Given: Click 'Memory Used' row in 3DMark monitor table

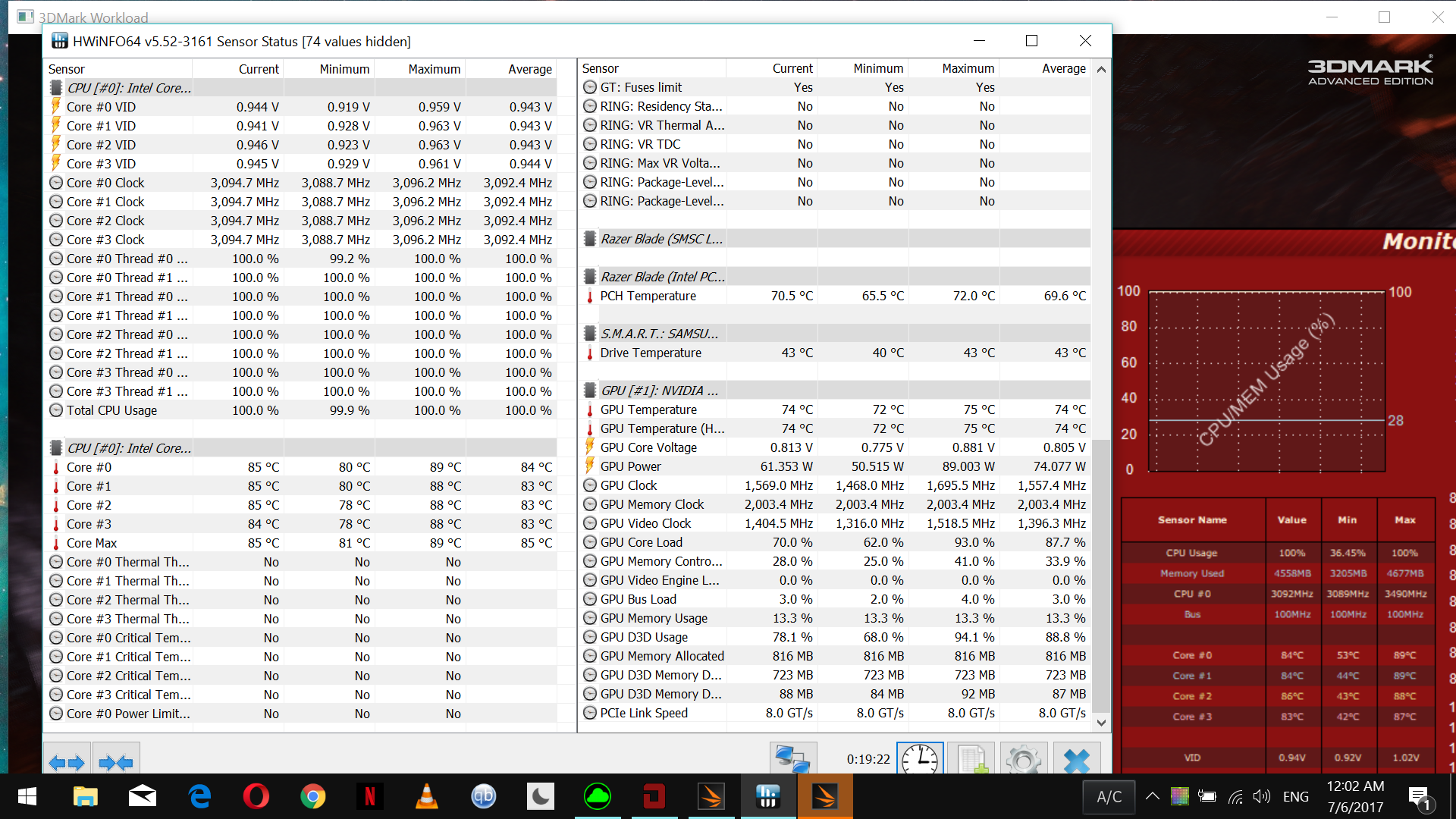Looking at the screenshot, I should click(x=1278, y=573).
